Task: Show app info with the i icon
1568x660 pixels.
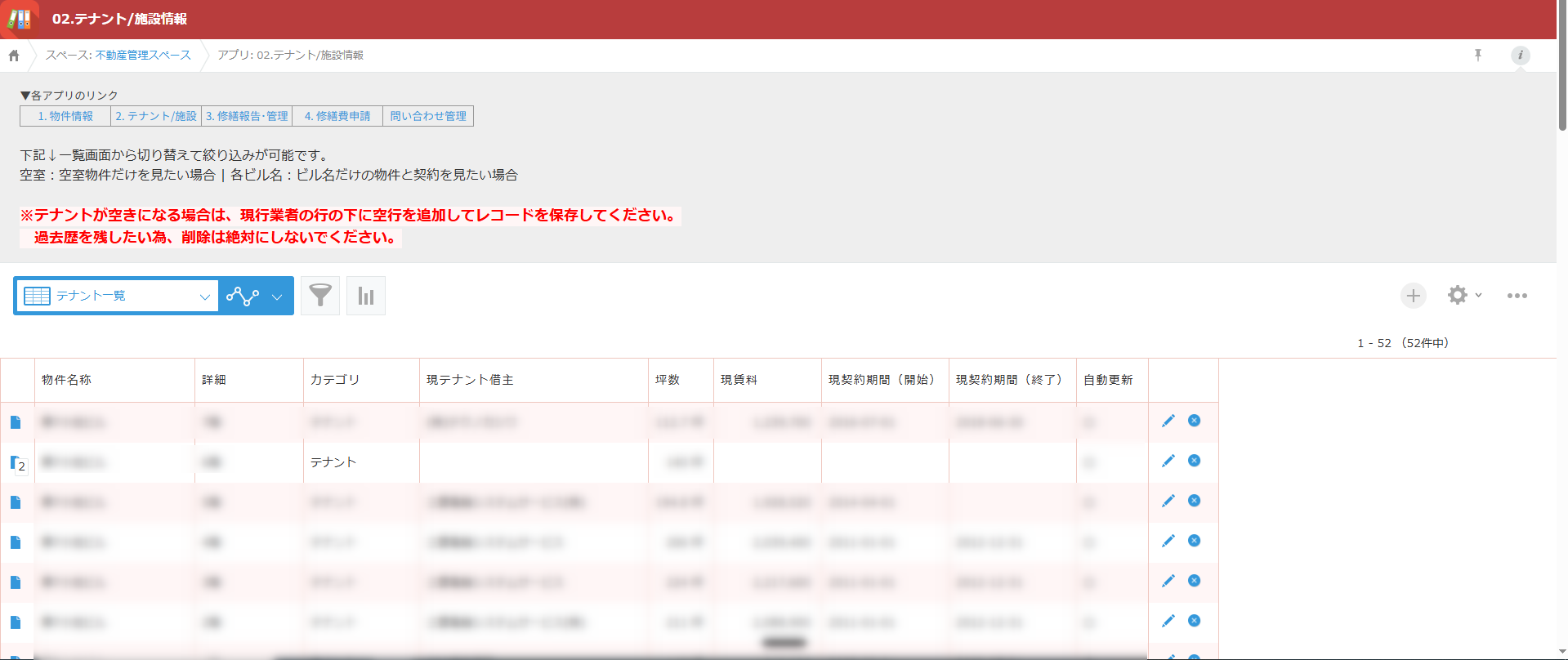Action: coord(1520,55)
